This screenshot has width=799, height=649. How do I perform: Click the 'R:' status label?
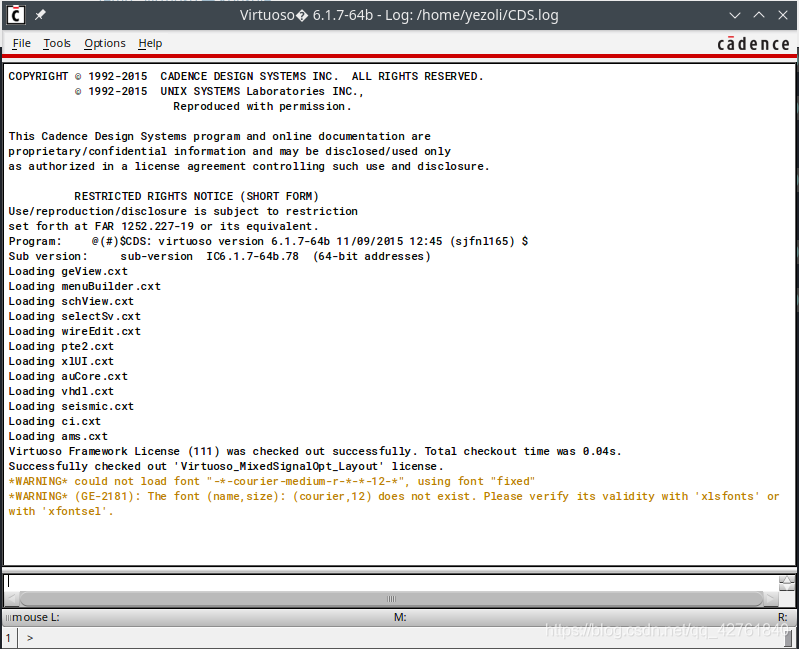point(783,617)
